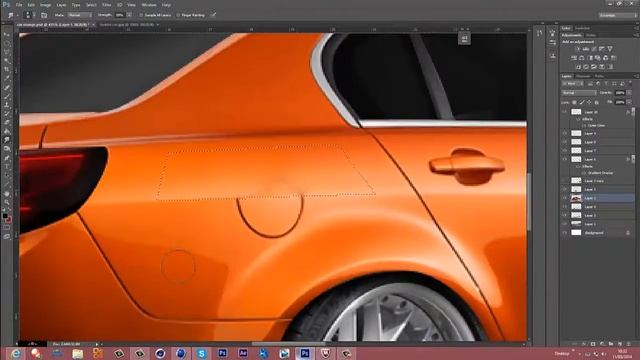Select the Gradient tool
This screenshot has width=640, height=360.
pyautogui.click(x=7, y=131)
